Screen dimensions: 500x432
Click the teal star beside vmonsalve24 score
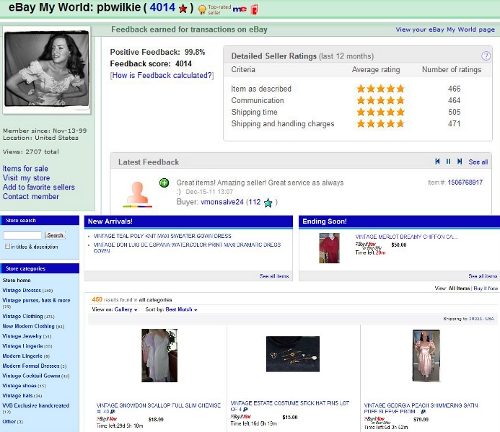[x=268, y=202]
